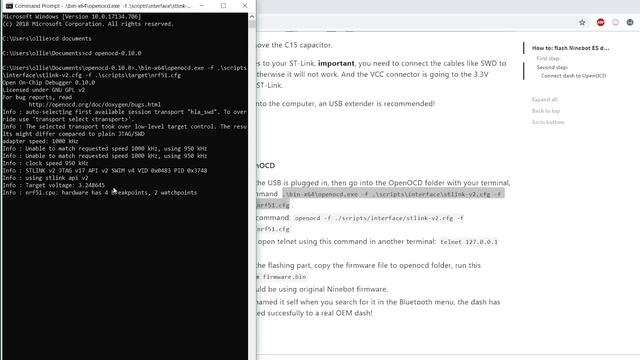The image size is (640, 360).
Task: Open the grey browser extension icon
Action: tap(616, 22)
